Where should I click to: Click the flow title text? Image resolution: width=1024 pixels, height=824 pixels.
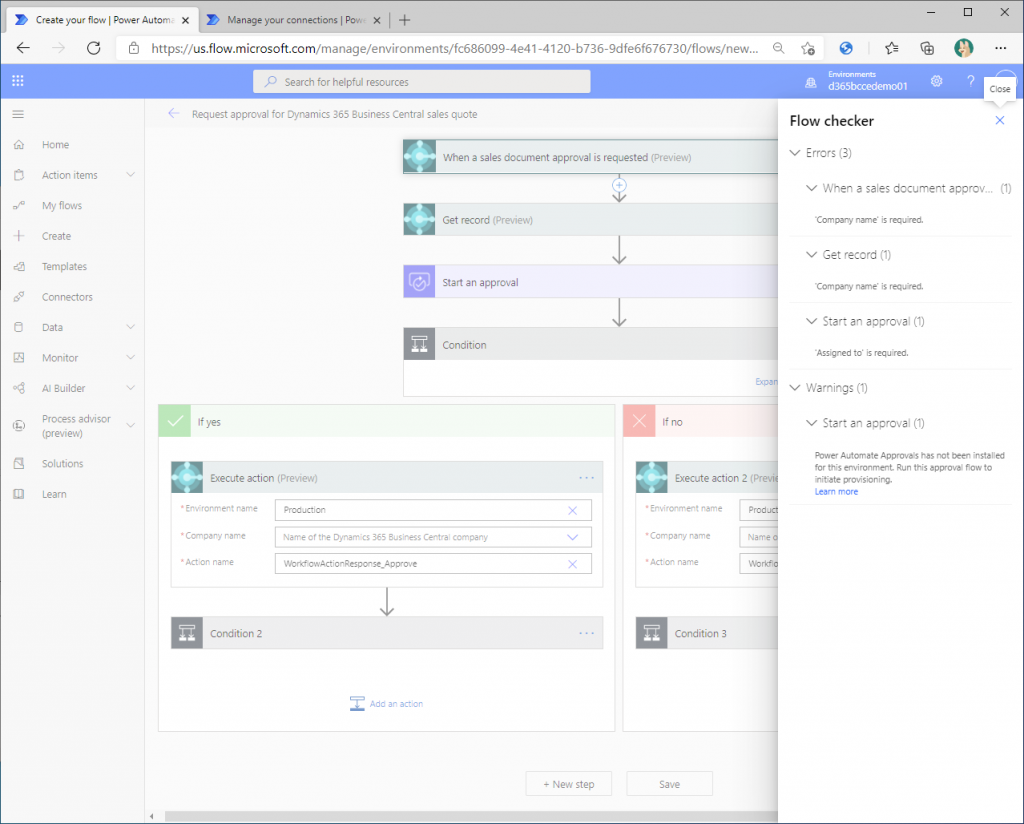coord(334,114)
